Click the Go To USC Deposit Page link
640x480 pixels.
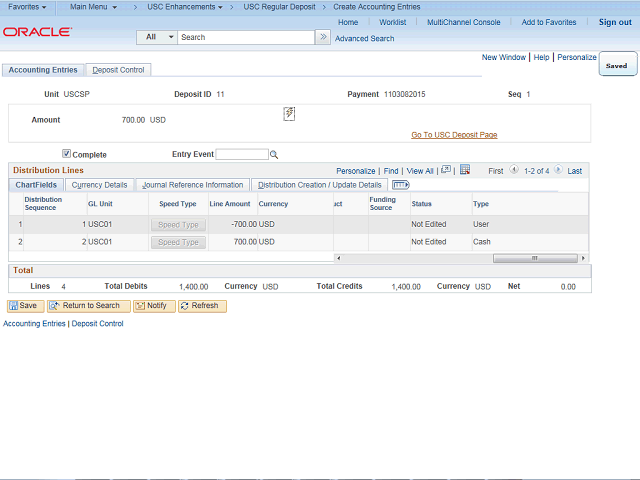454,135
